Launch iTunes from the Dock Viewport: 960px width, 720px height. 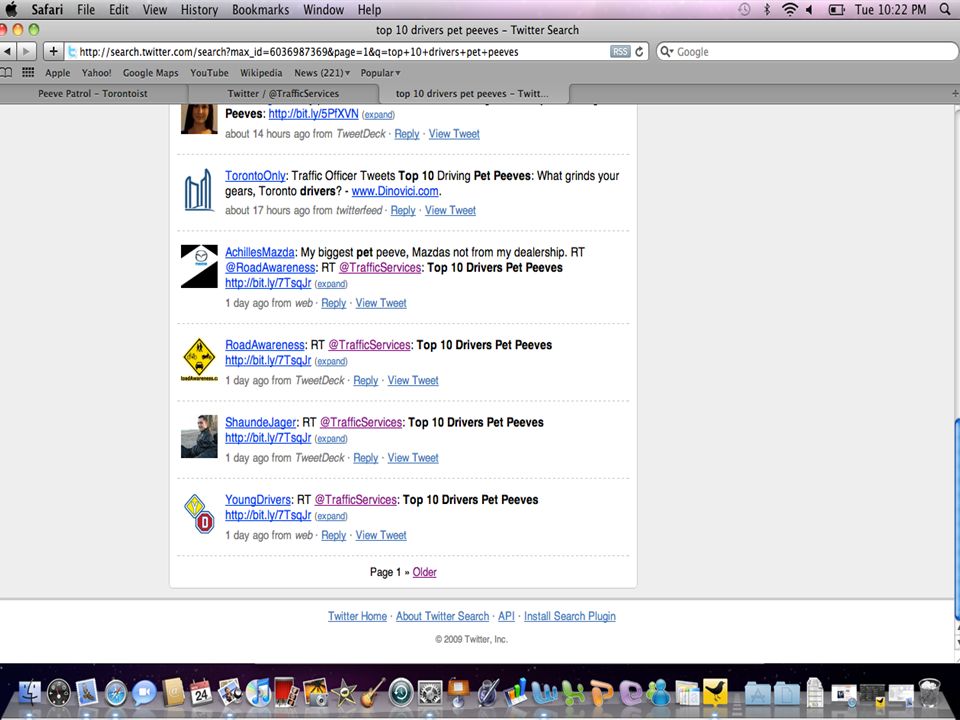coord(258,693)
